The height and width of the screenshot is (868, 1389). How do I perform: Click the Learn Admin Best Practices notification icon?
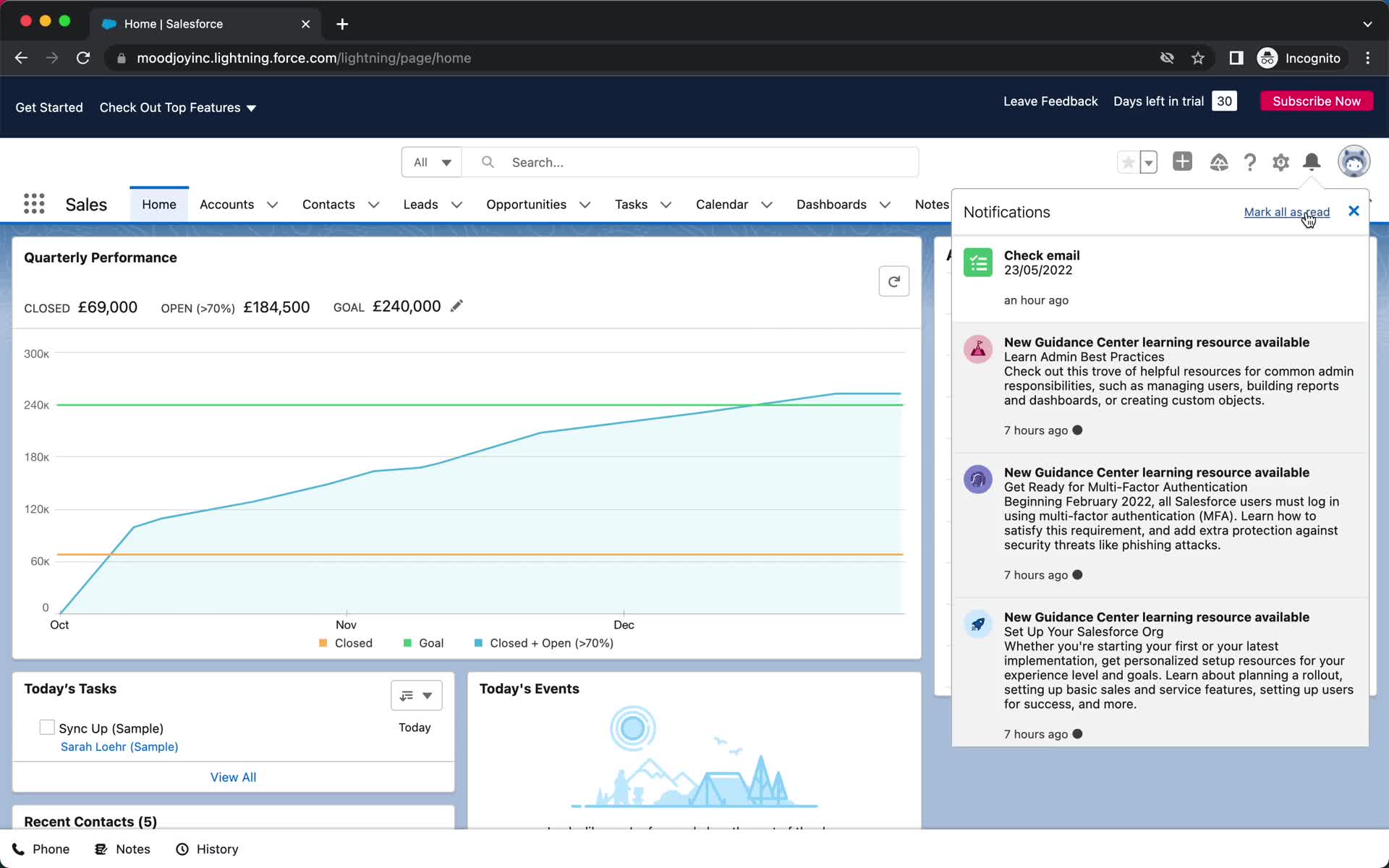tap(978, 349)
